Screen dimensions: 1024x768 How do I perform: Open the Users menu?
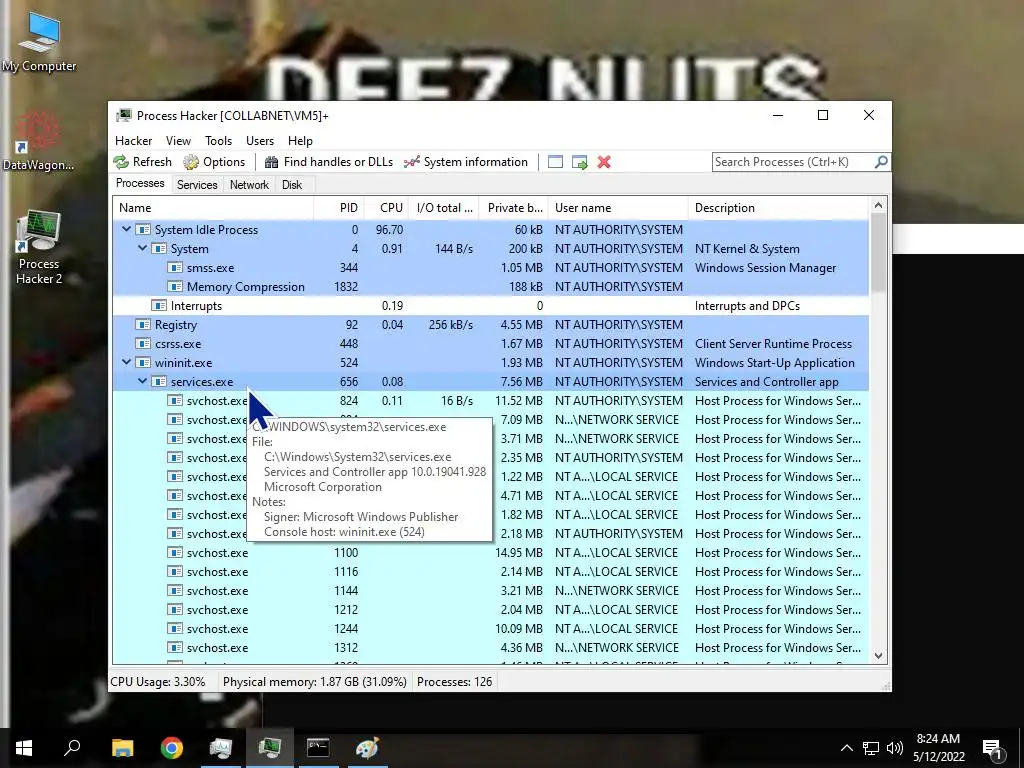pyautogui.click(x=260, y=140)
